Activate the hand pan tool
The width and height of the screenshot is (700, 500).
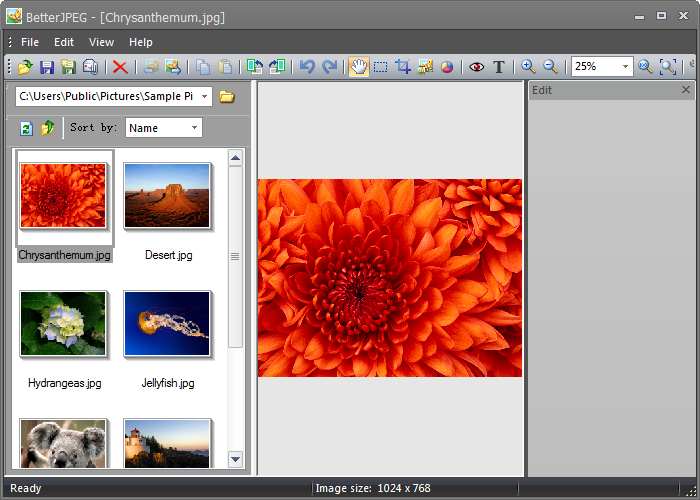tap(358, 67)
